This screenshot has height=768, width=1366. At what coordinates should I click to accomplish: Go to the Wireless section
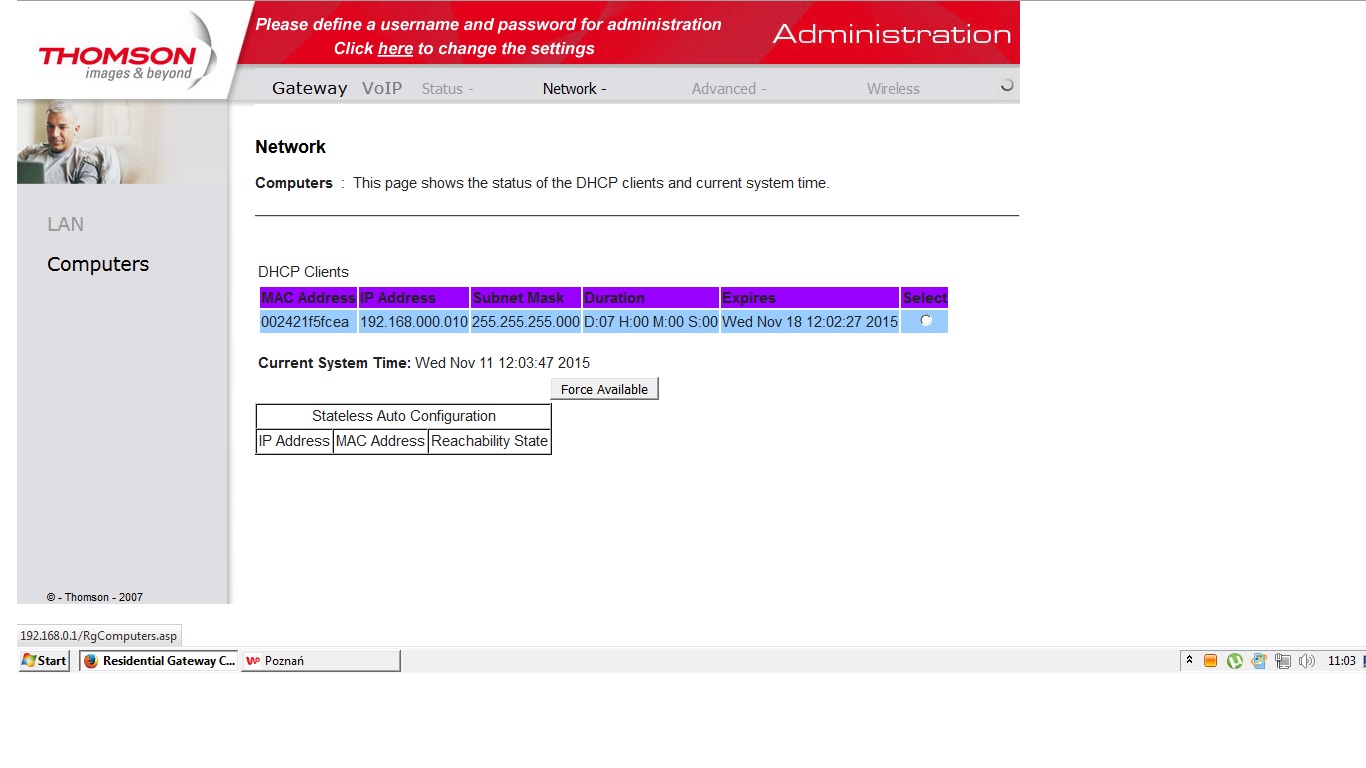893,89
